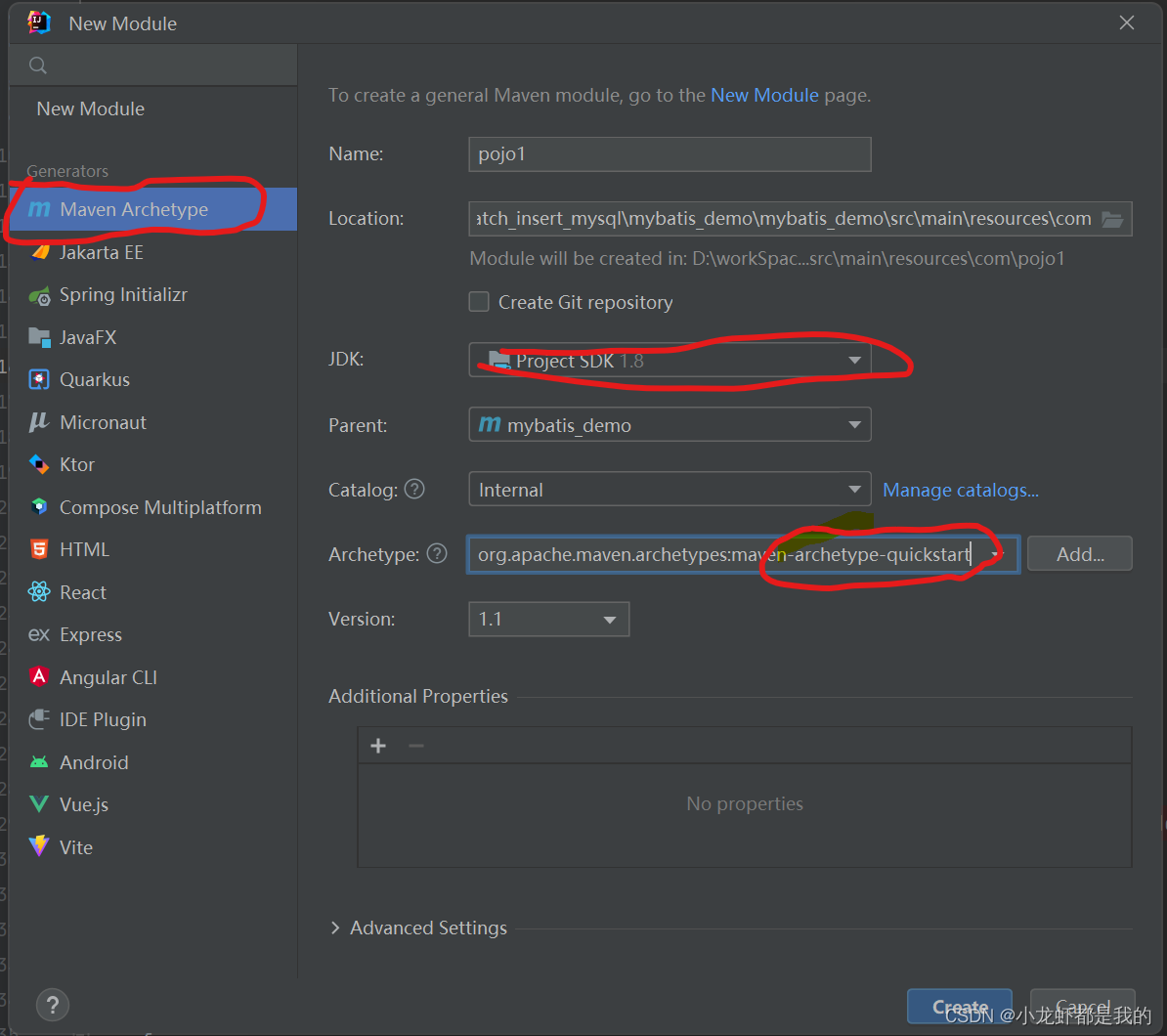Viewport: 1167px width, 1036px height.
Task: Open Manage catalogs link
Action: pos(960,490)
